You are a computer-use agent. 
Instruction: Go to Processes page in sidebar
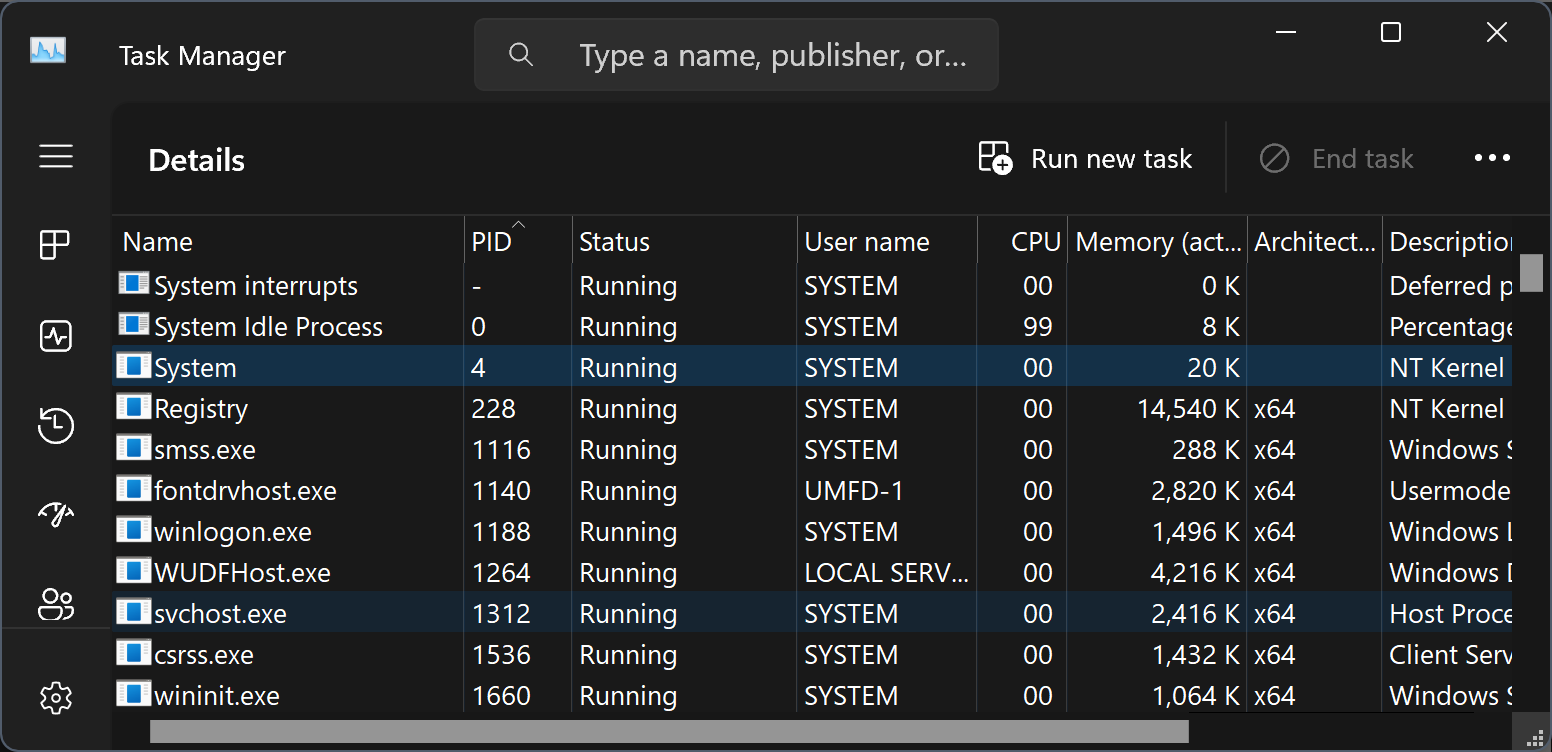(x=55, y=245)
